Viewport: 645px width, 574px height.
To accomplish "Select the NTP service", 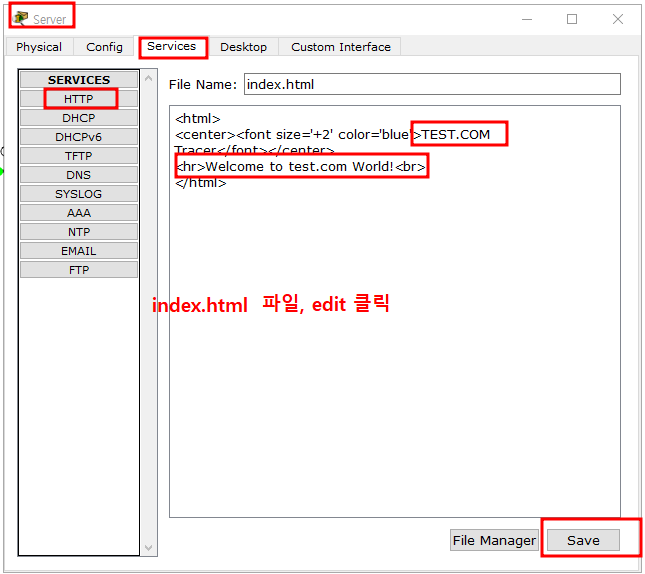I will pyautogui.click(x=79, y=231).
